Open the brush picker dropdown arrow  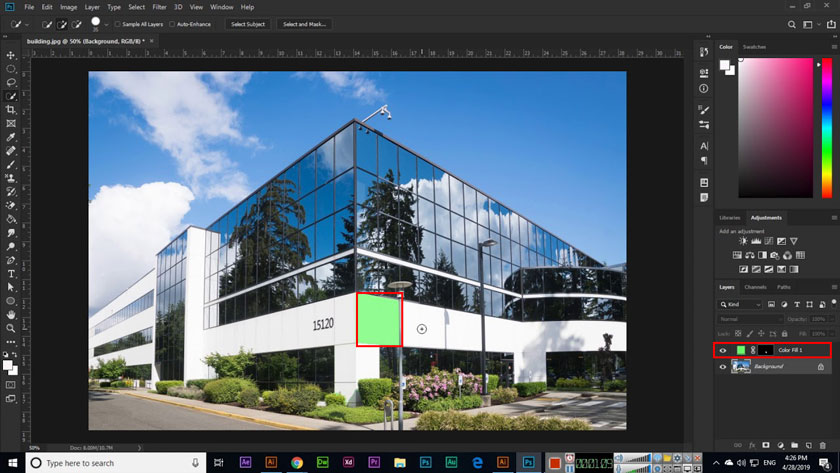106,25
